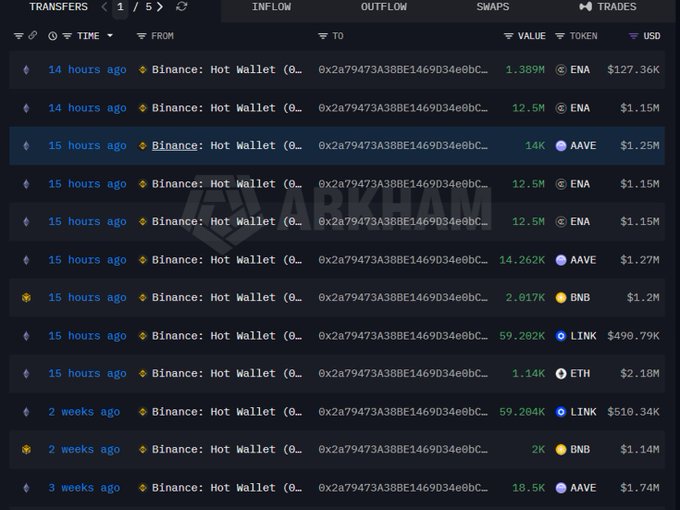Viewport: 680px width, 510px height.
Task: Click the page 1 number field
Action: pyautogui.click(x=120, y=7)
